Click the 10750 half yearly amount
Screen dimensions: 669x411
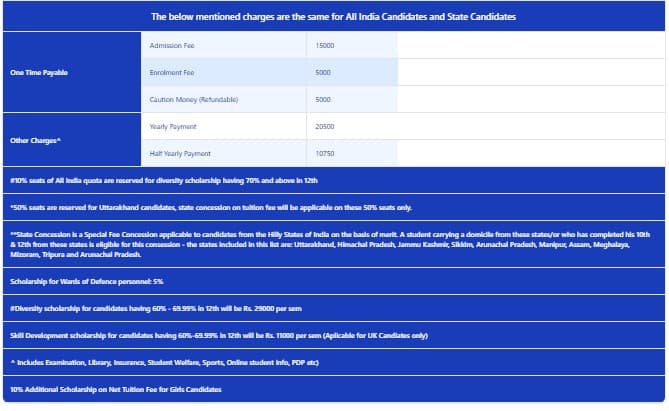coord(325,154)
